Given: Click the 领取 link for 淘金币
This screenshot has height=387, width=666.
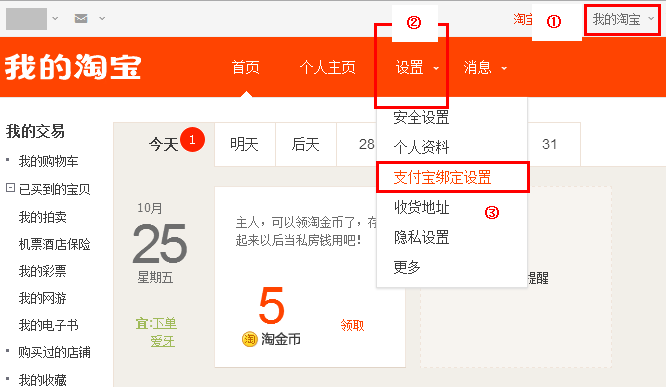Looking at the screenshot, I should (352, 325).
